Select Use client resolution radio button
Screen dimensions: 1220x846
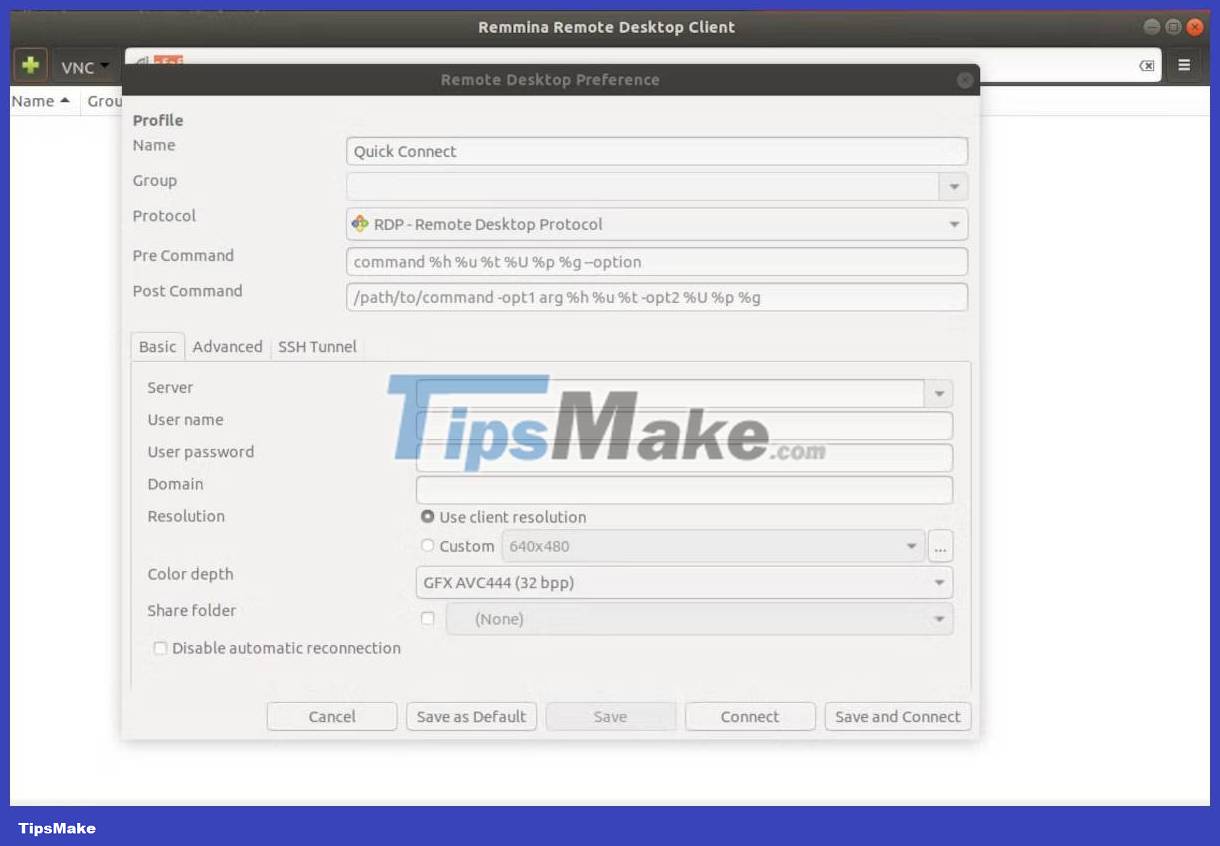click(428, 517)
